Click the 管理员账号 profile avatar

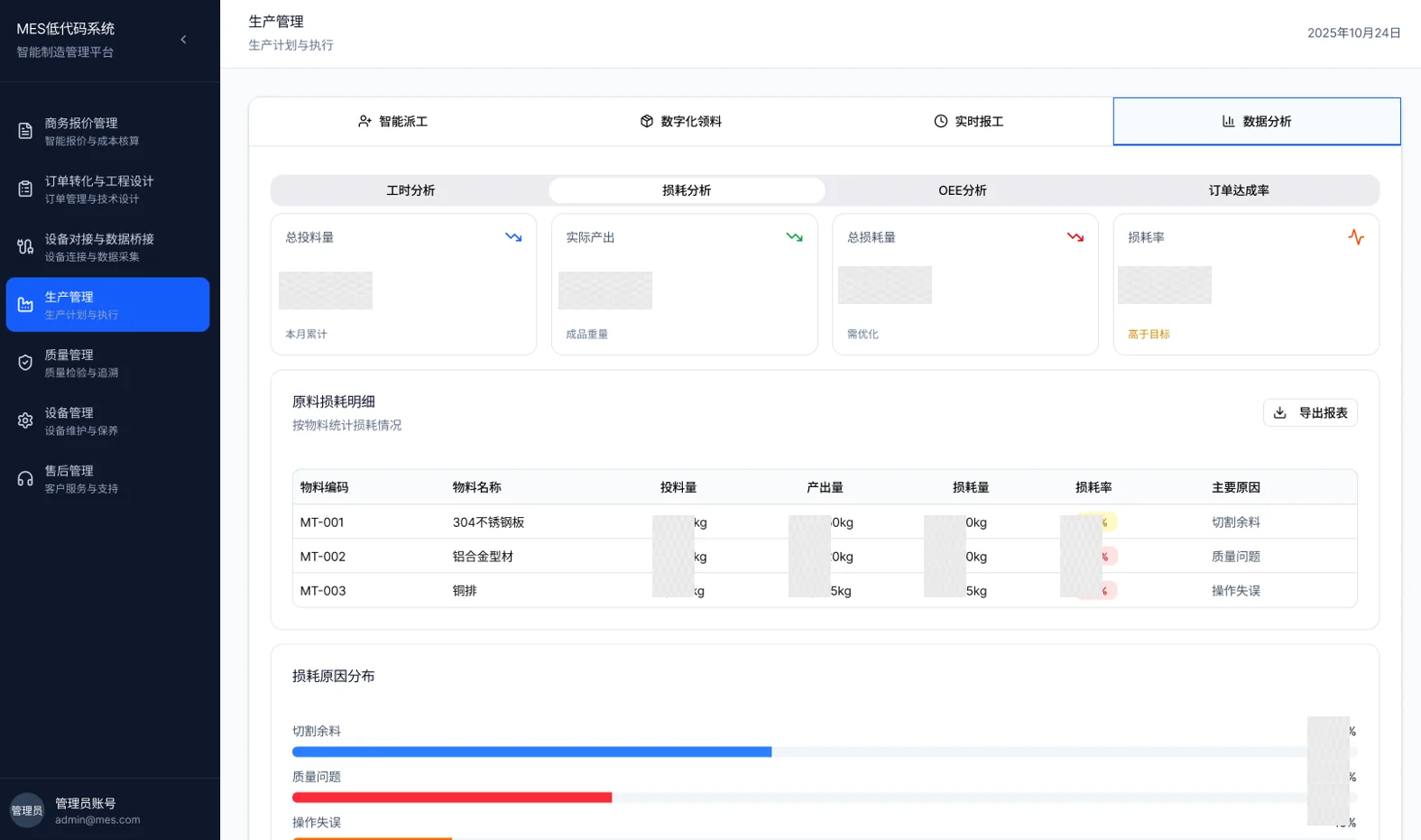coord(27,810)
